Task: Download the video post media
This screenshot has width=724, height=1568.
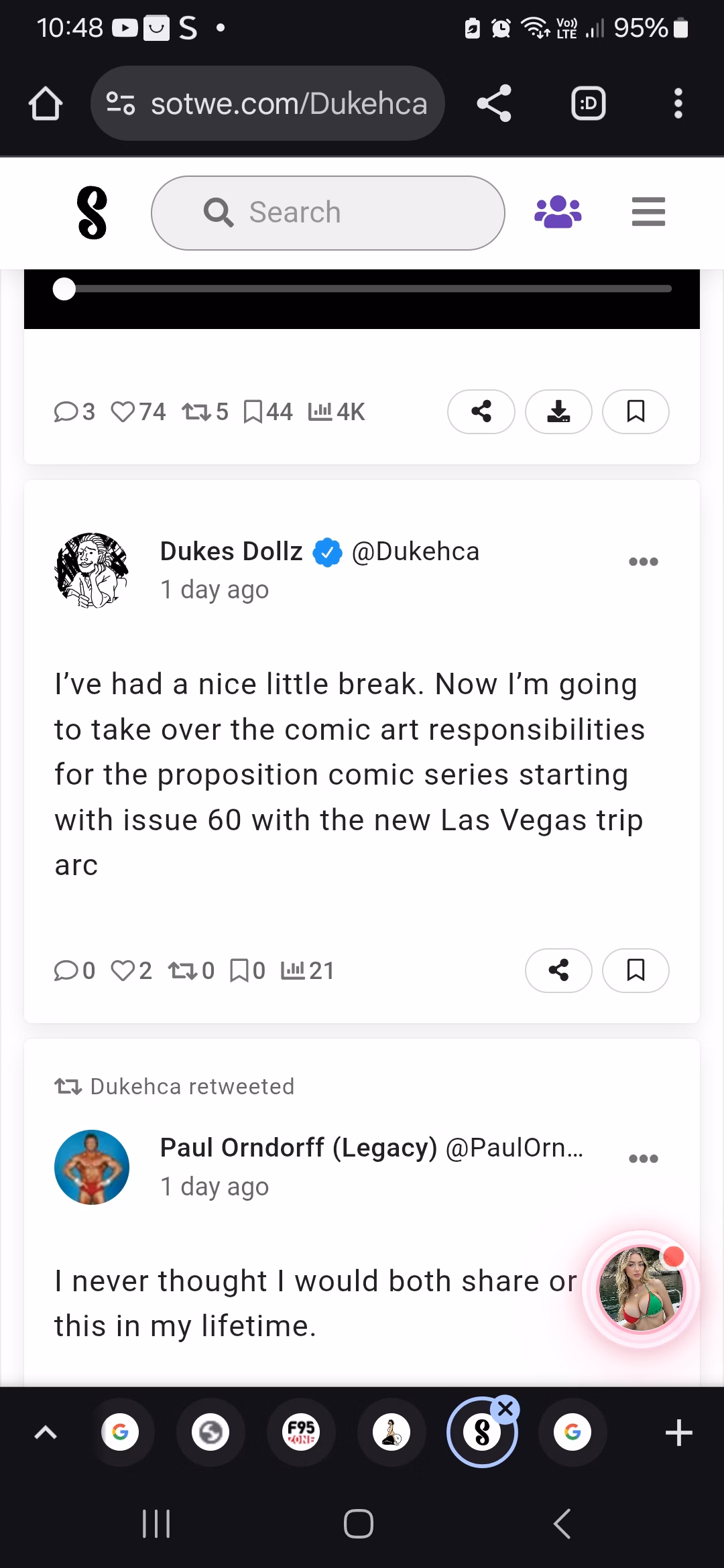Action: tap(558, 411)
